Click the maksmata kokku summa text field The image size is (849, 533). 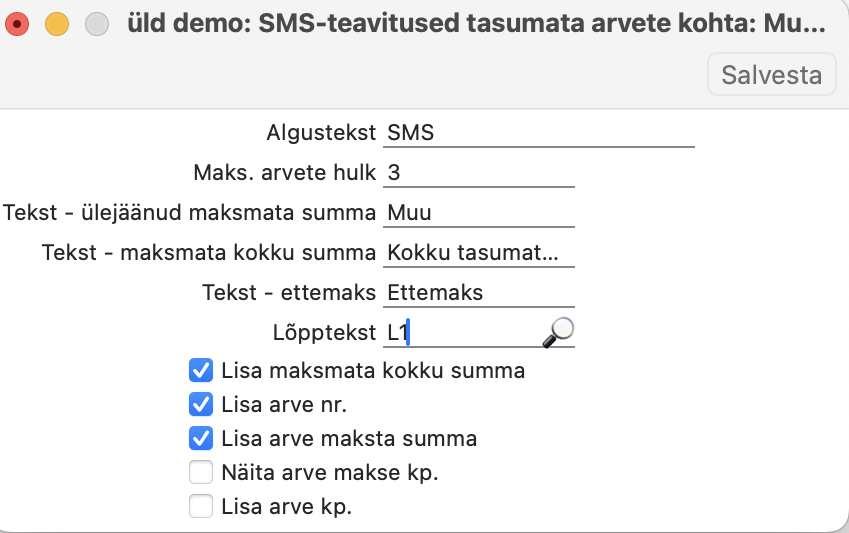coord(478,252)
